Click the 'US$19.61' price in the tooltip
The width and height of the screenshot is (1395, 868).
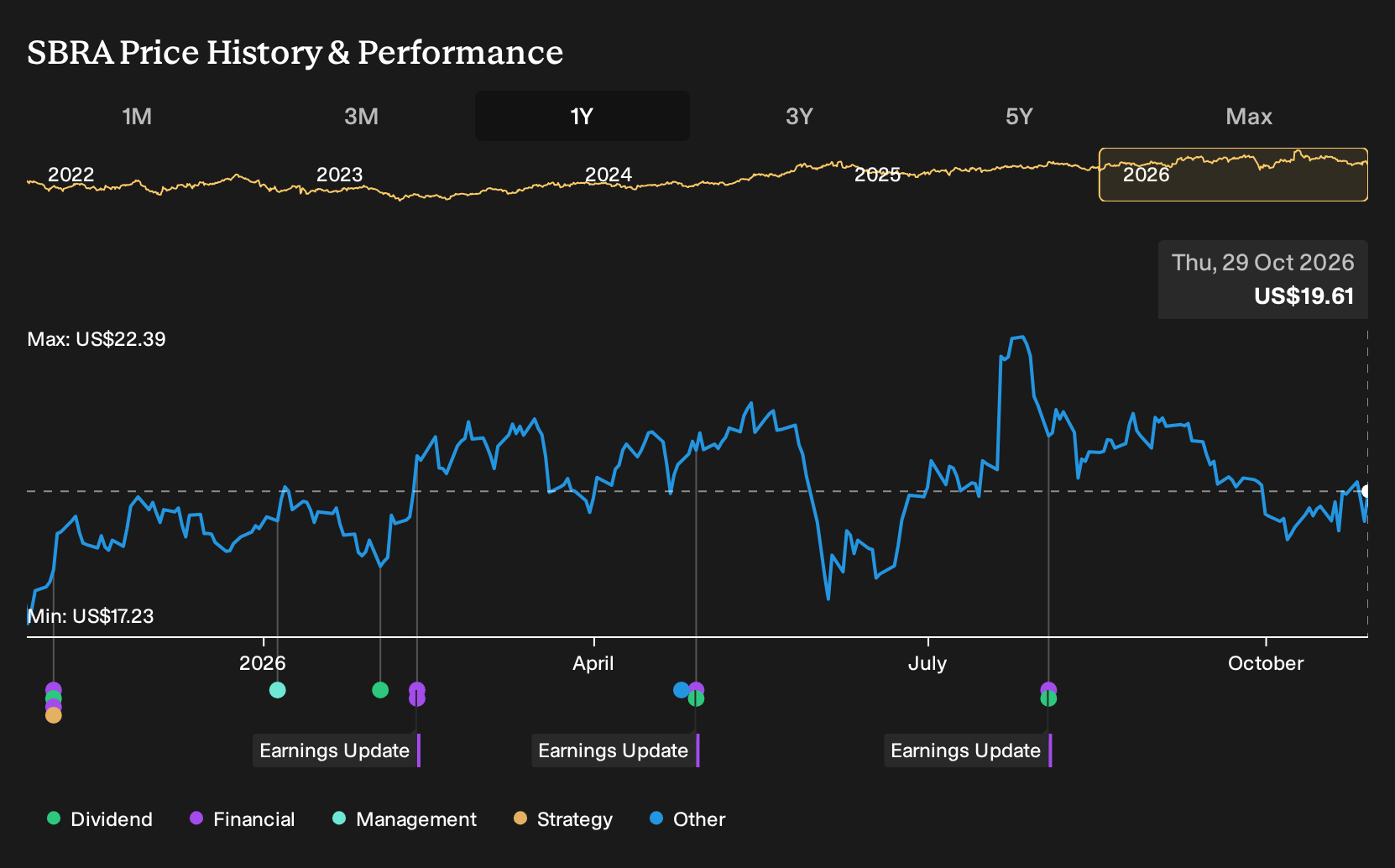coord(1304,296)
